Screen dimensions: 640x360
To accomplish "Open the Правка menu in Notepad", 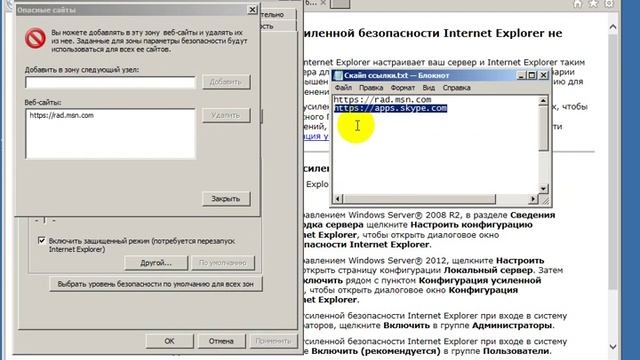I will pos(371,88).
